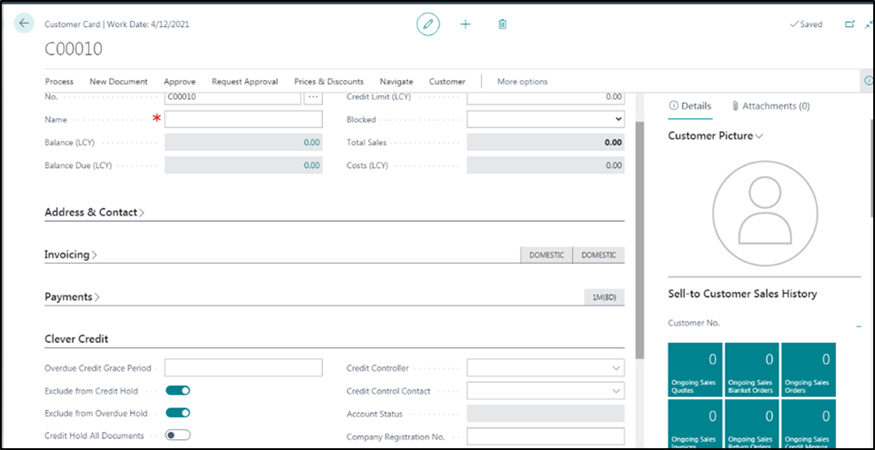Click the Sell-to Customer Sales History heading

click(x=742, y=294)
